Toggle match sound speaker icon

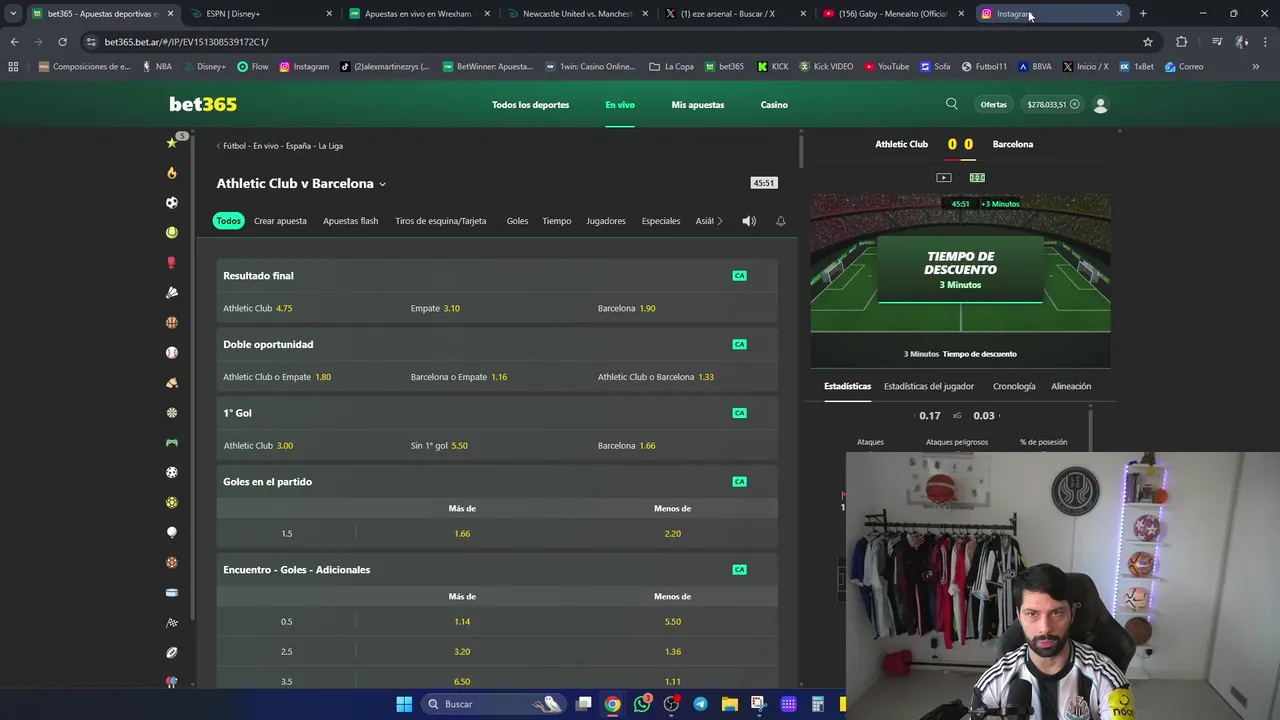point(749,221)
